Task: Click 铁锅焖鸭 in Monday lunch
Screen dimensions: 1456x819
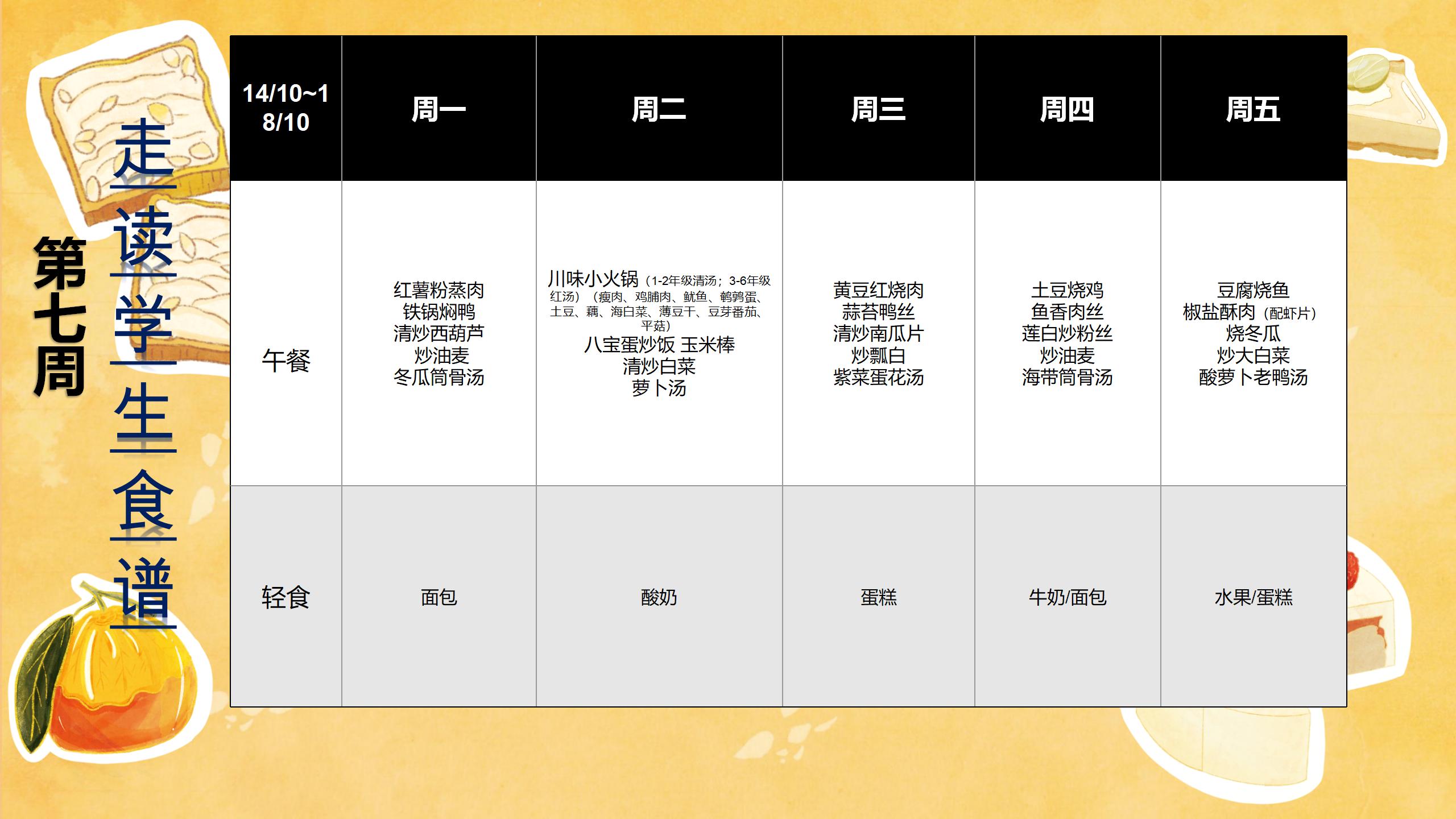Action: tap(439, 312)
